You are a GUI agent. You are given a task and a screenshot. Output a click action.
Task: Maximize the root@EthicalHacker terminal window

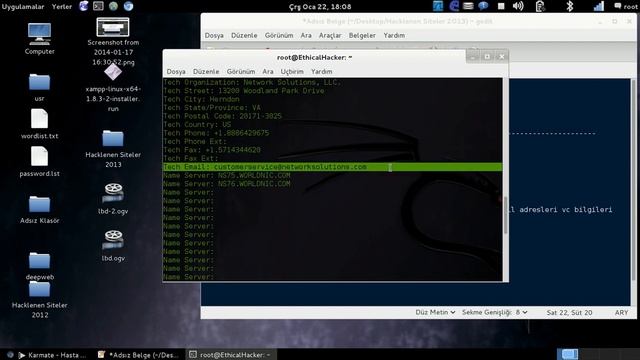487,57
